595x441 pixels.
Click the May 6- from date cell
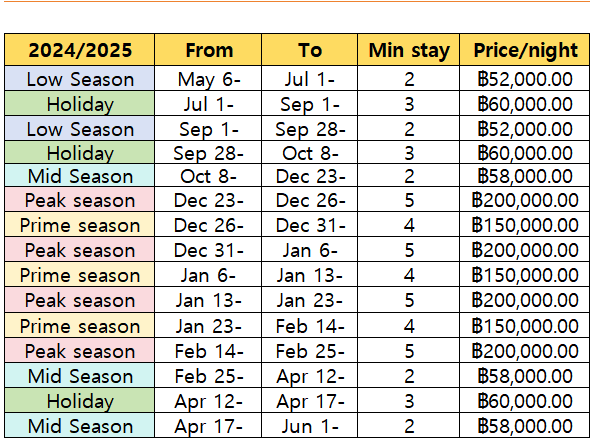point(208,79)
